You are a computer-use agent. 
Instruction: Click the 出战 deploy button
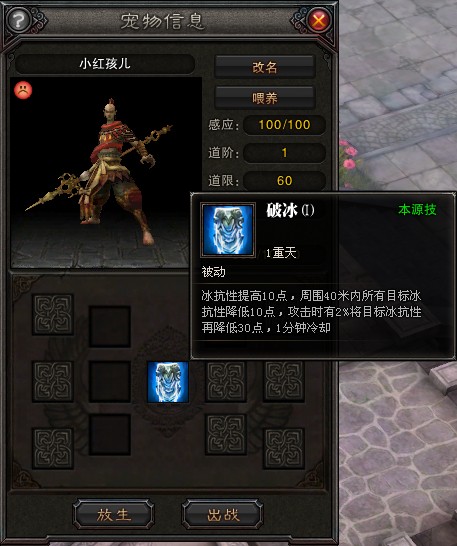pos(223,515)
